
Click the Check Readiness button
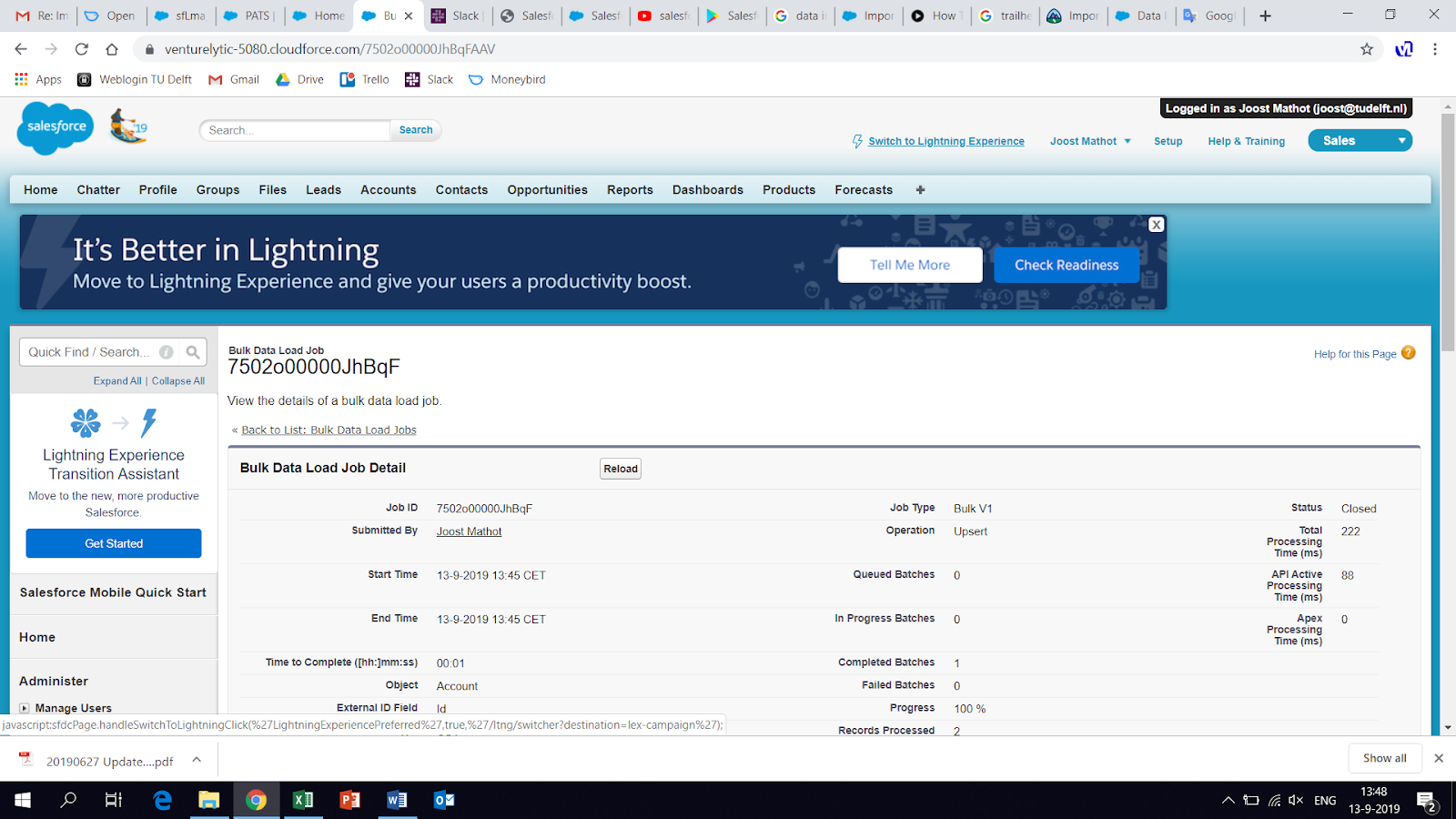1067,265
